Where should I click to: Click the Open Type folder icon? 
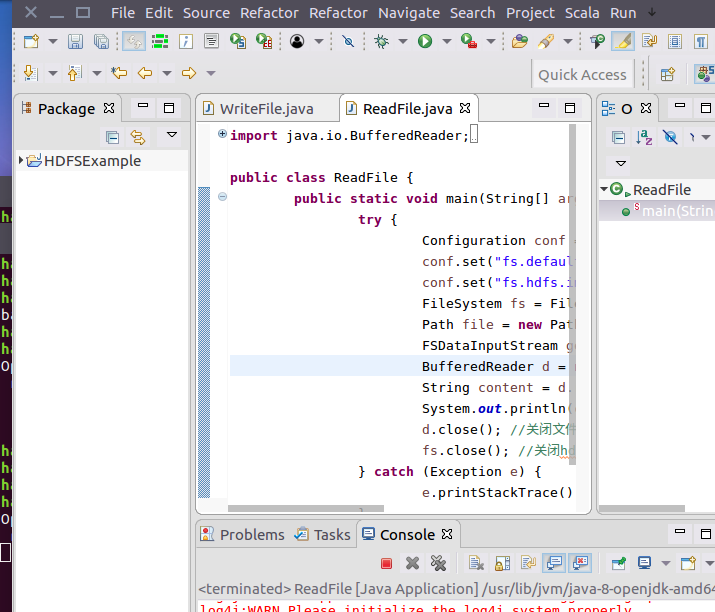point(519,41)
